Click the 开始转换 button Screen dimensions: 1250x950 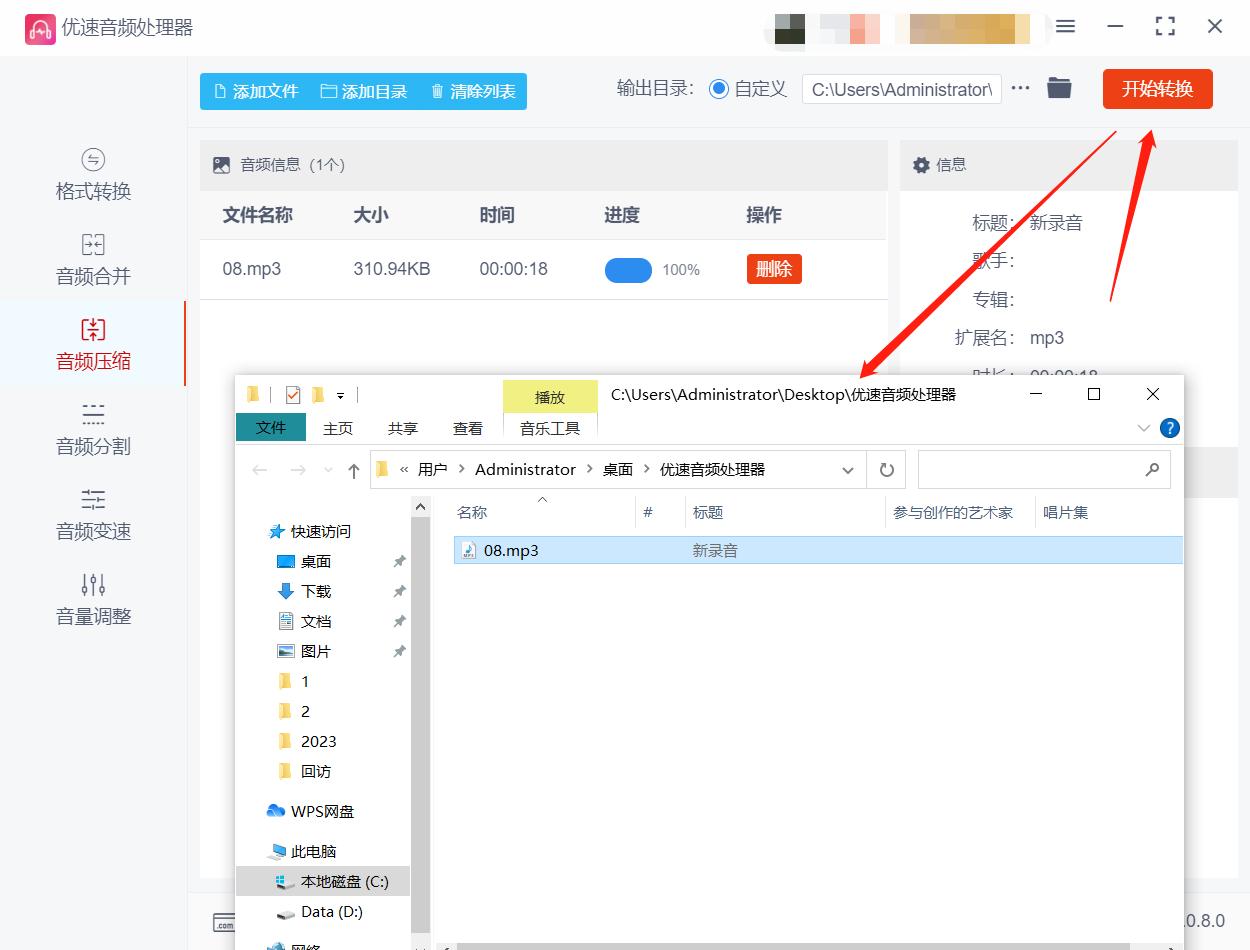[x=1157, y=88]
